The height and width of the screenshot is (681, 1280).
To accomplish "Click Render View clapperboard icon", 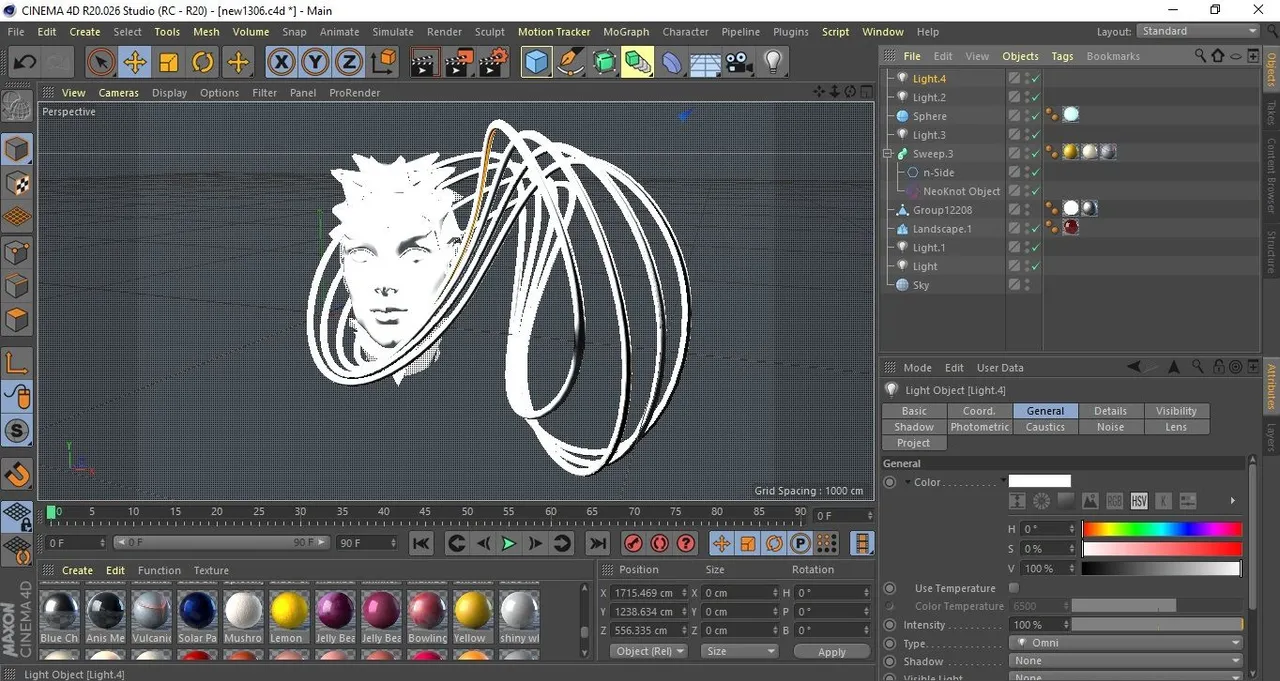I will pos(424,63).
